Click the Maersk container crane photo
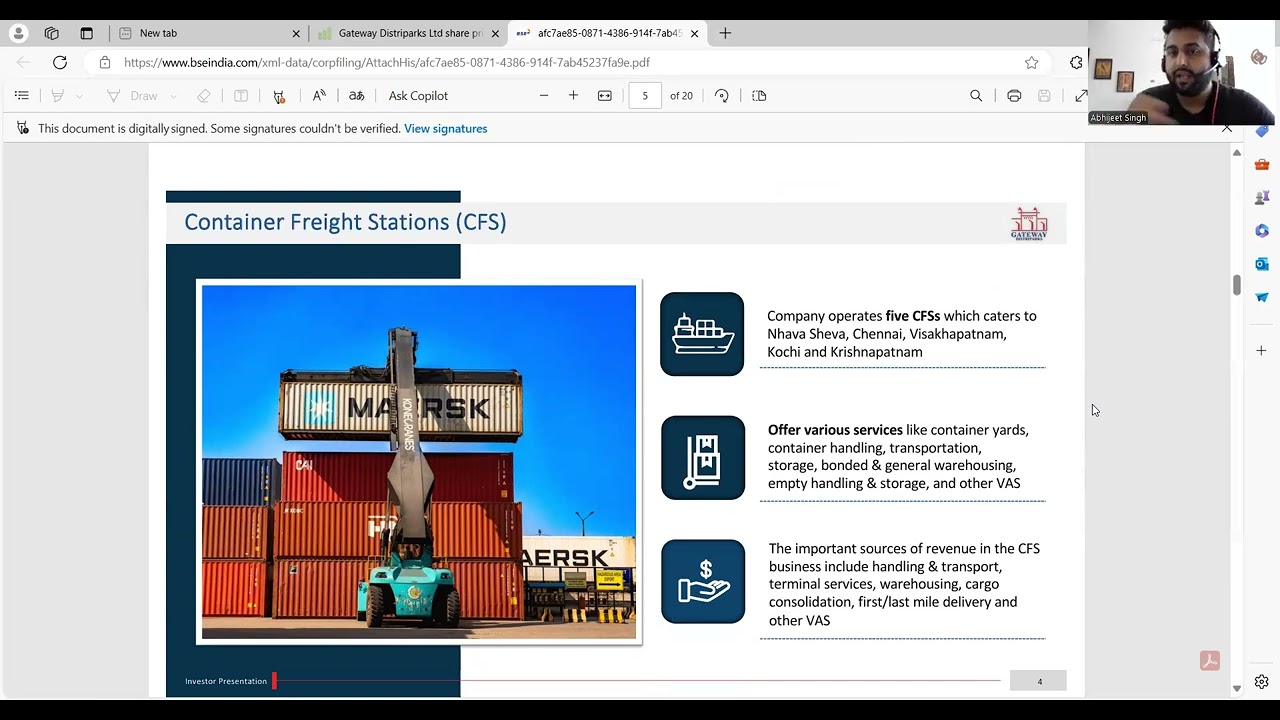The width and height of the screenshot is (1280, 720). tap(419, 462)
